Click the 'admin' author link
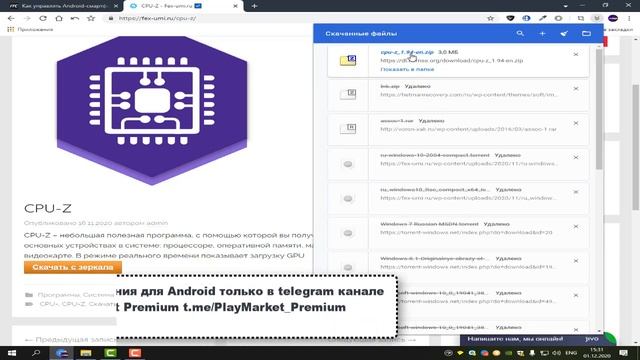This screenshot has width=640, height=360. point(157,223)
